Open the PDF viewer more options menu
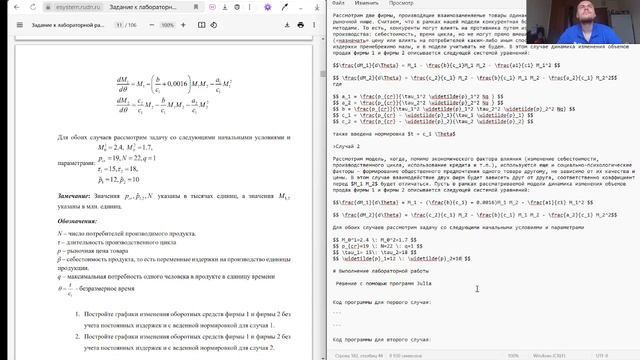Image resolution: width=640 pixels, height=360 pixels. click(314, 25)
